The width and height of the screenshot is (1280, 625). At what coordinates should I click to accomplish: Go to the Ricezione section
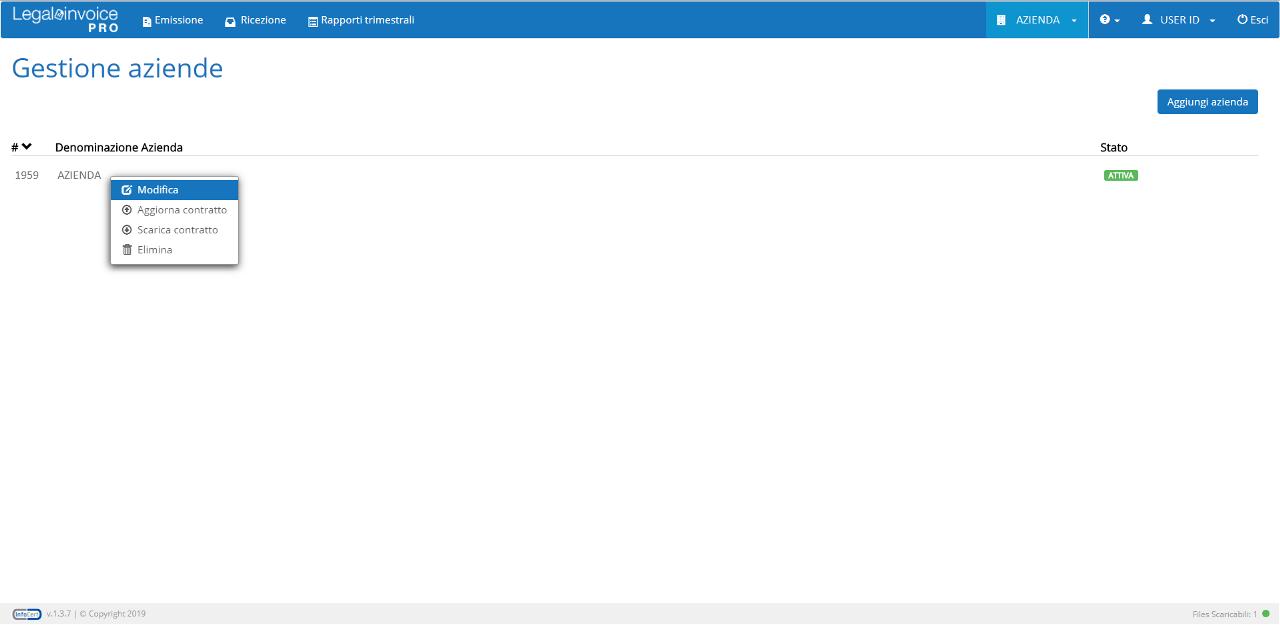pyautogui.click(x=256, y=20)
